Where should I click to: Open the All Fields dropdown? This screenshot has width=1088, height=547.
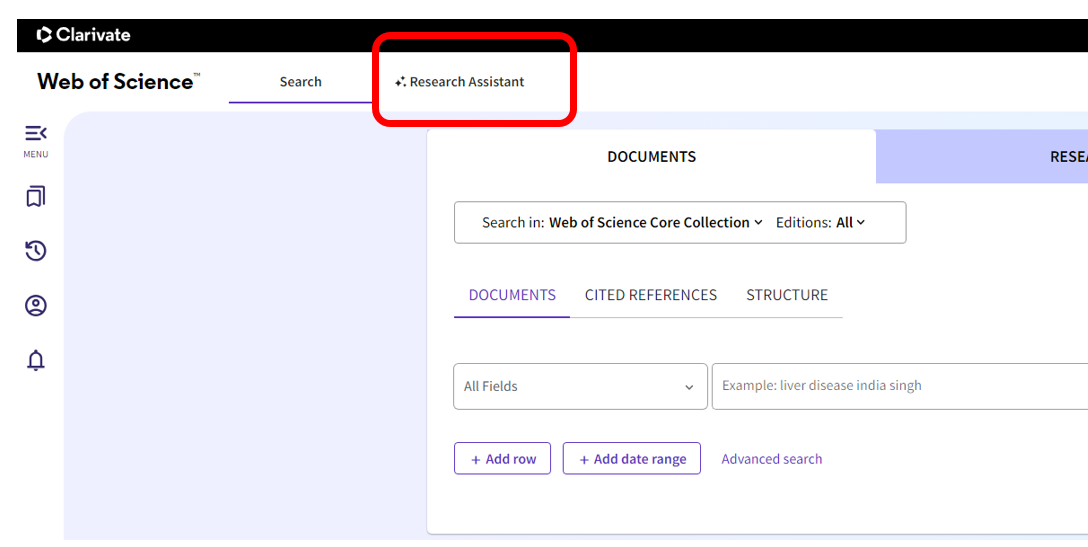[580, 386]
